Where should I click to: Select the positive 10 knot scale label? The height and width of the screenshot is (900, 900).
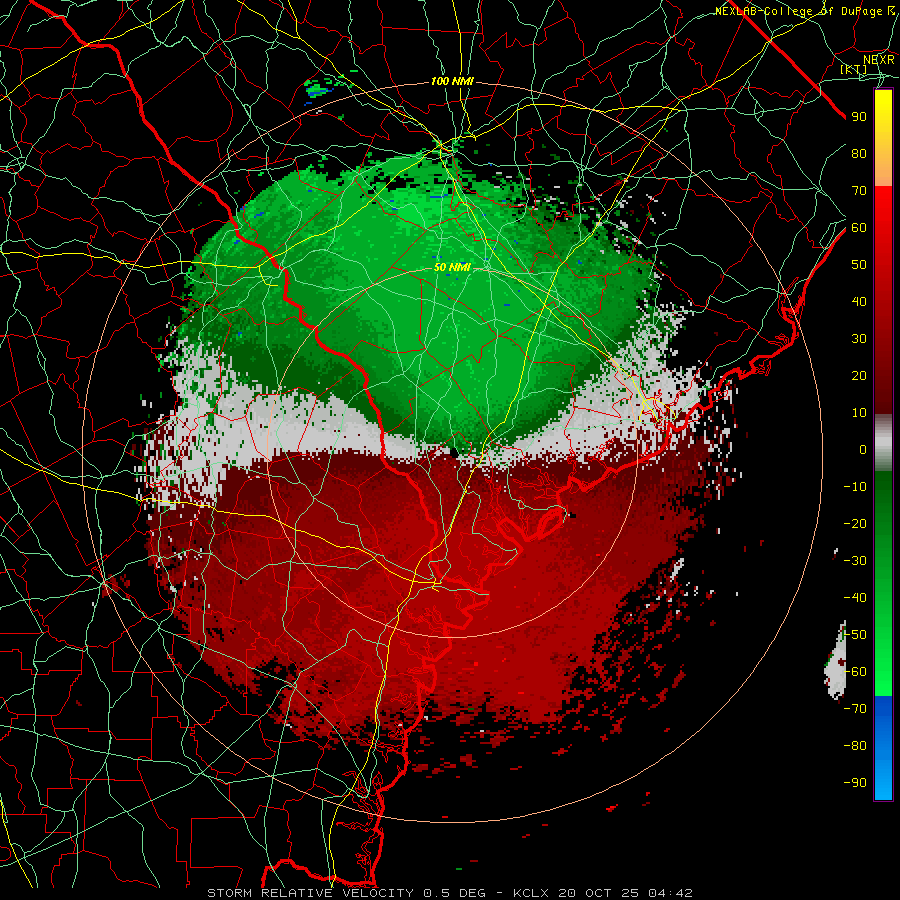859,413
